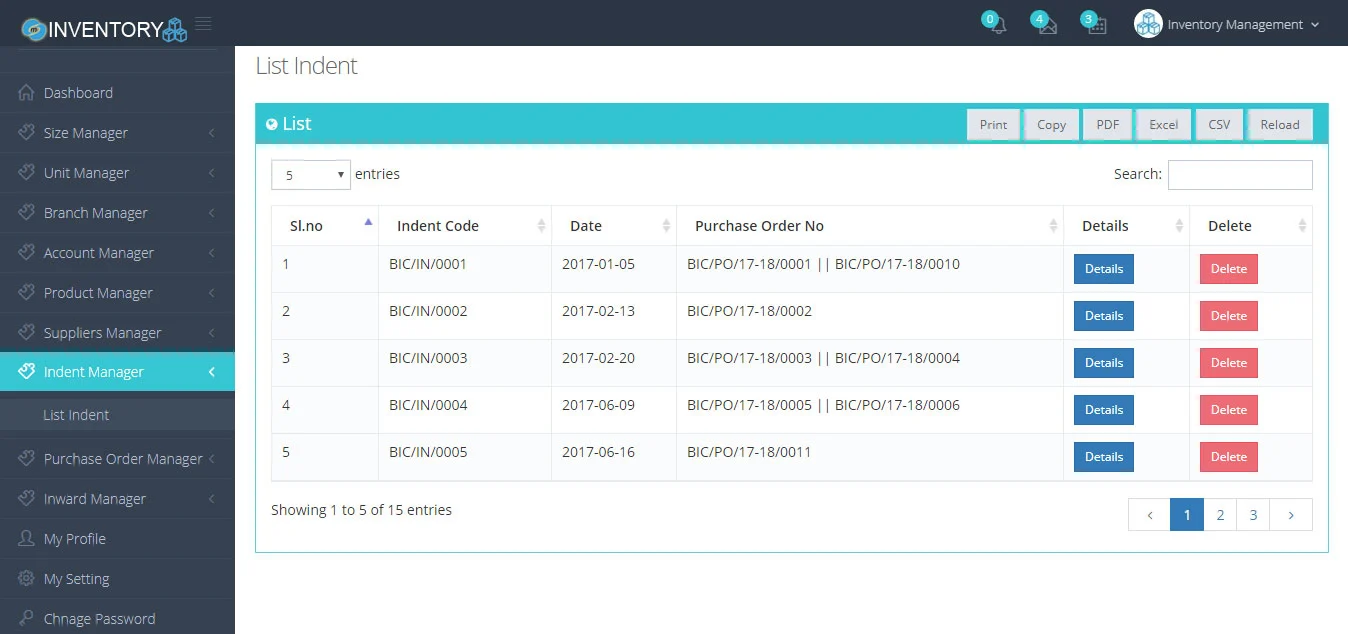1348x634 pixels.
Task: Sort by the Date column
Action: coord(614,226)
